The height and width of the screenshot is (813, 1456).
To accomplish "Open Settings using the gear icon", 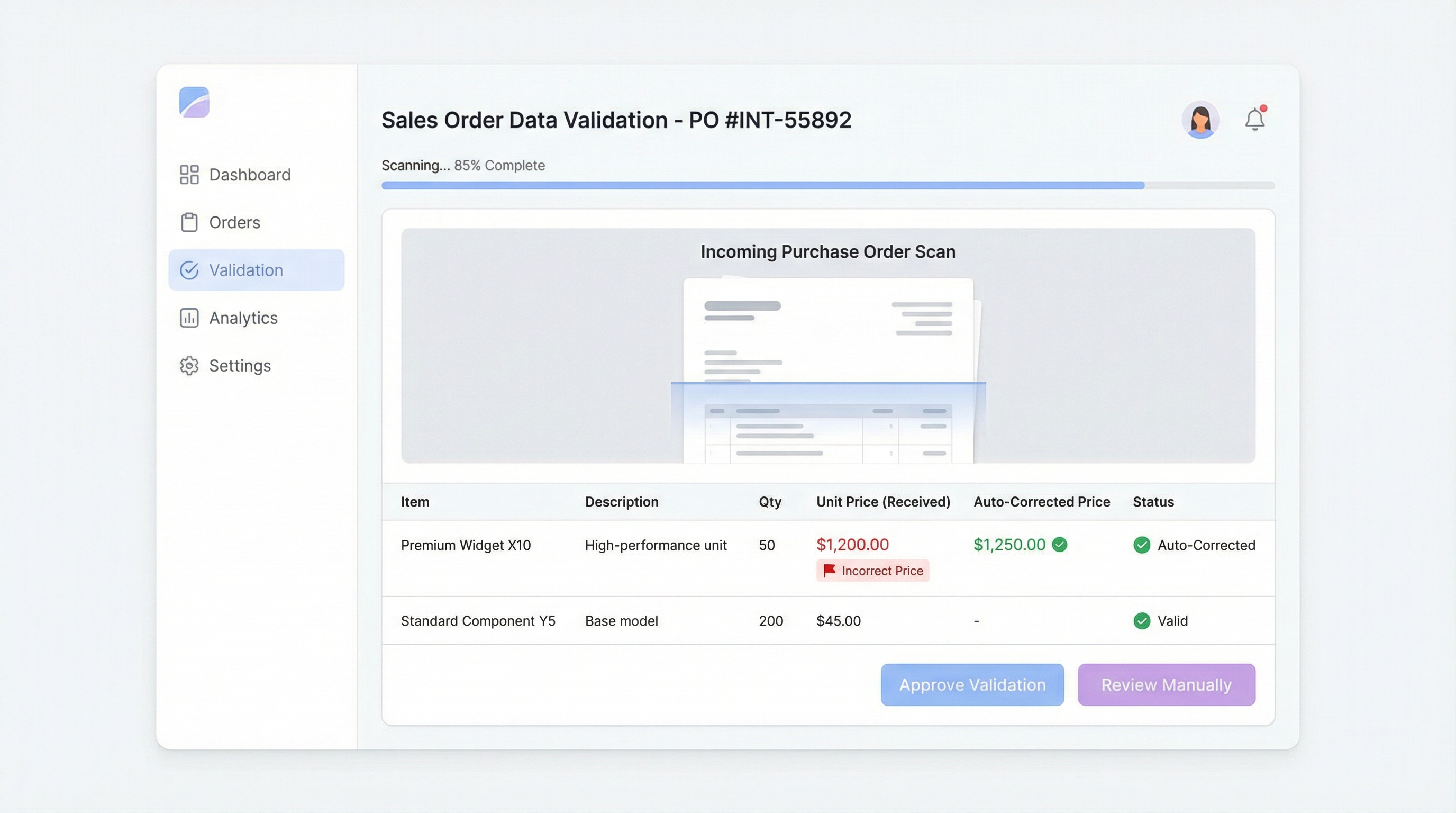I will [189, 366].
